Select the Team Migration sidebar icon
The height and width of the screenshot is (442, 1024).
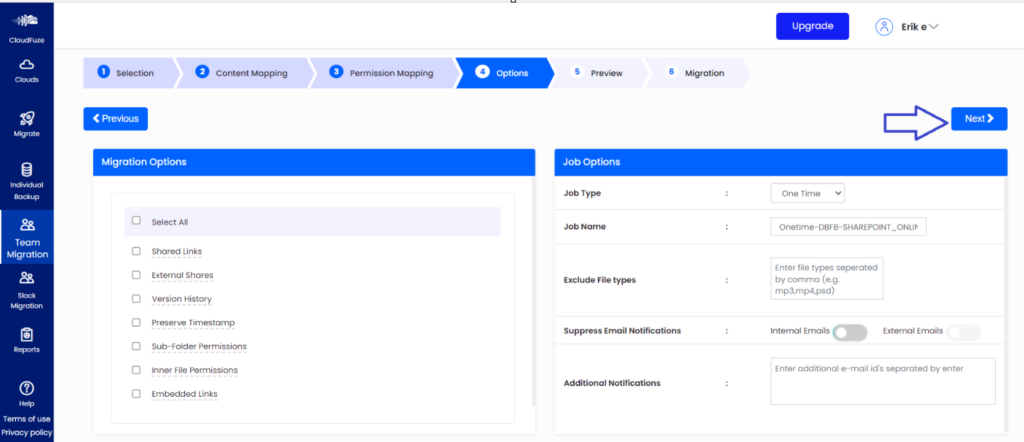click(27, 226)
